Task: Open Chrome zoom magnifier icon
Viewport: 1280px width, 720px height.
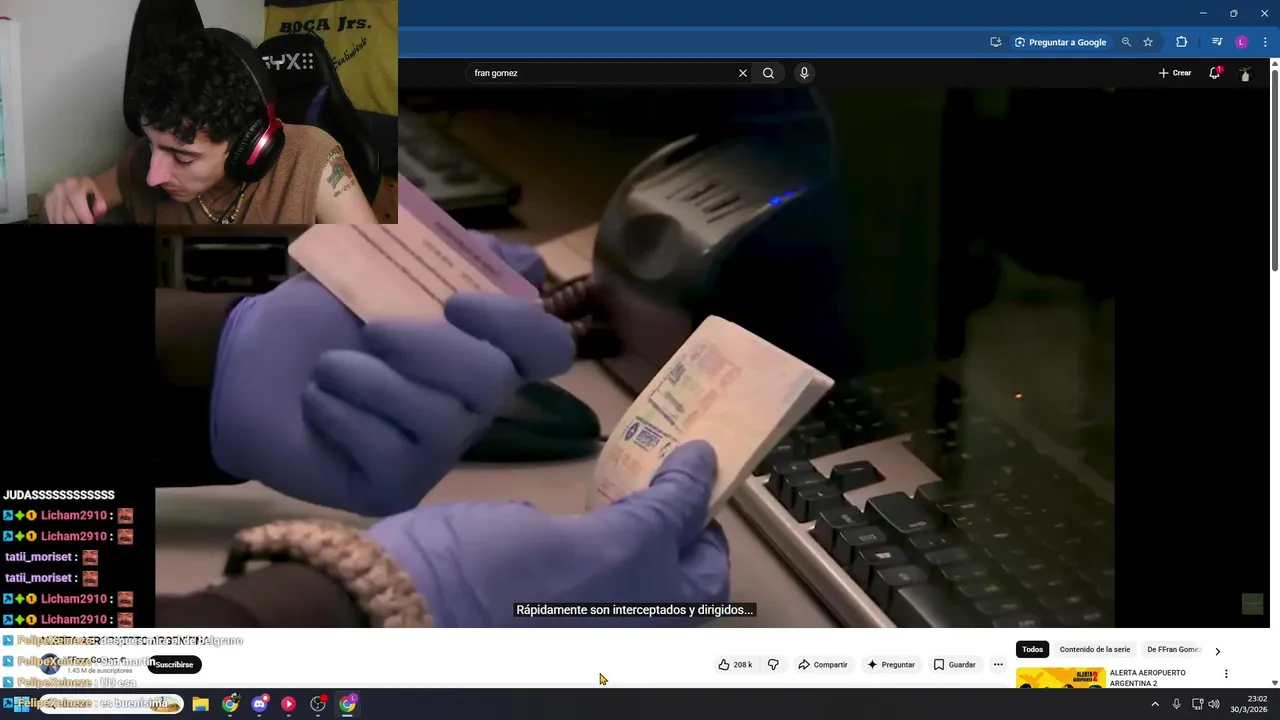Action: 1126,42
